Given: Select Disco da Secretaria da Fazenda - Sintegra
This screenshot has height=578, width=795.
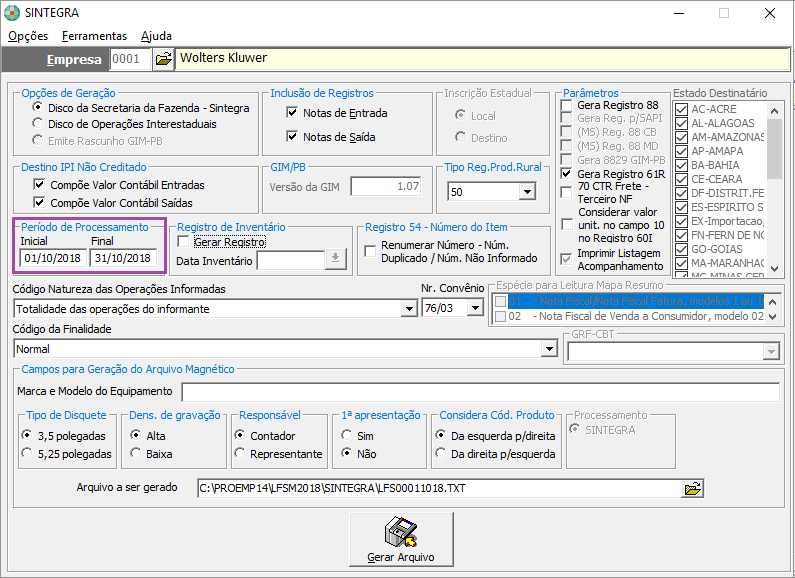Looking at the screenshot, I should [x=38, y=107].
